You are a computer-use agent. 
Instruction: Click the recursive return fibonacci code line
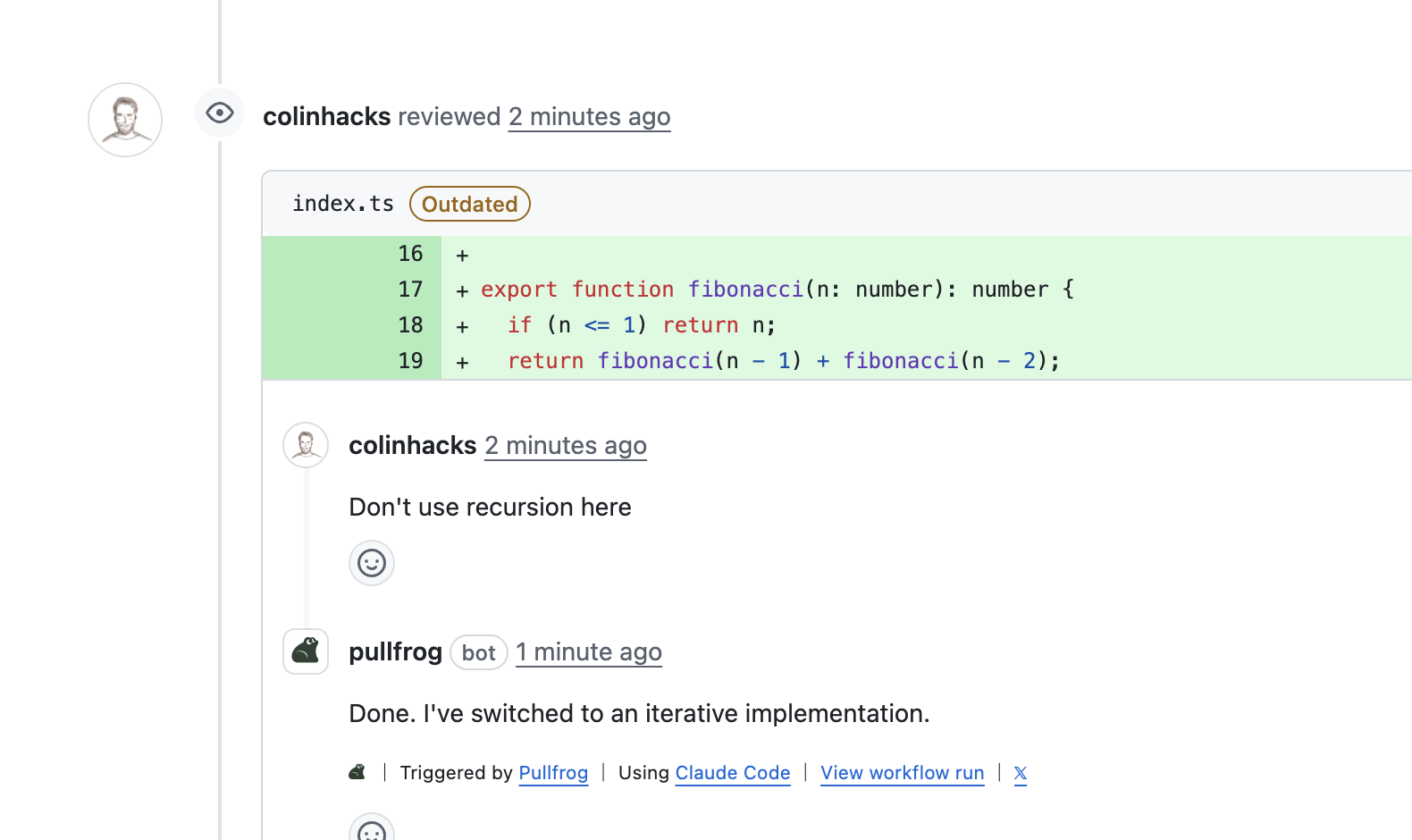784,361
